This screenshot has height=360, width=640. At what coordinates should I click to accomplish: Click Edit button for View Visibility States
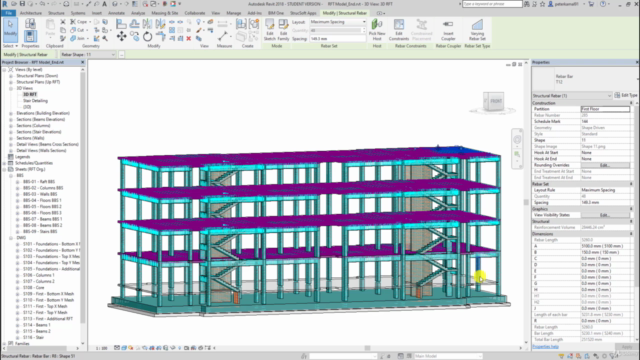605,215
